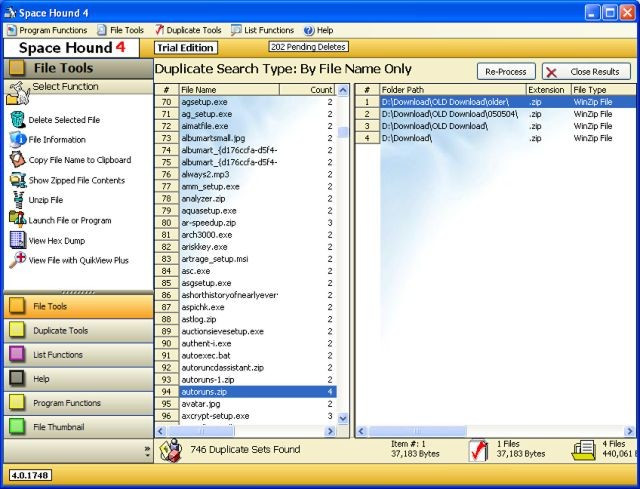640x489 pixels.
Task: Click the File Tools header icon
Action: click(x=17, y=68)
